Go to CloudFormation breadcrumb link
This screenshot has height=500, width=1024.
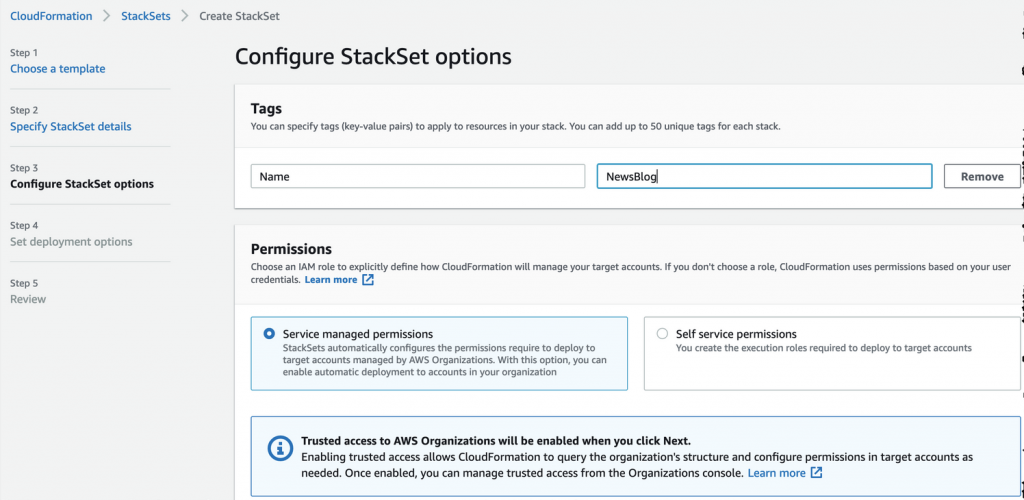(x=51, y=16)
